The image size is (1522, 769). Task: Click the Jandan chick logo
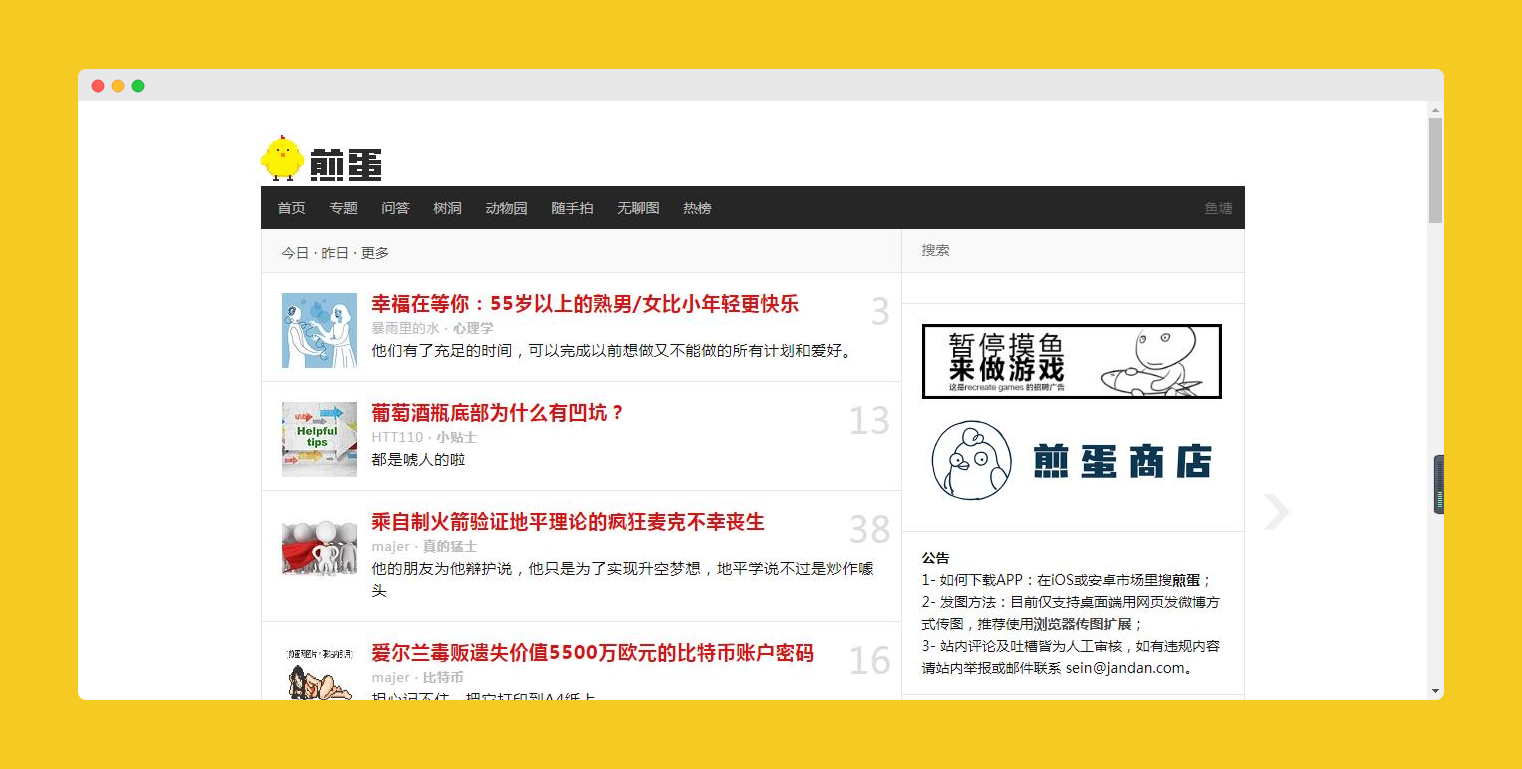[283, 157]
